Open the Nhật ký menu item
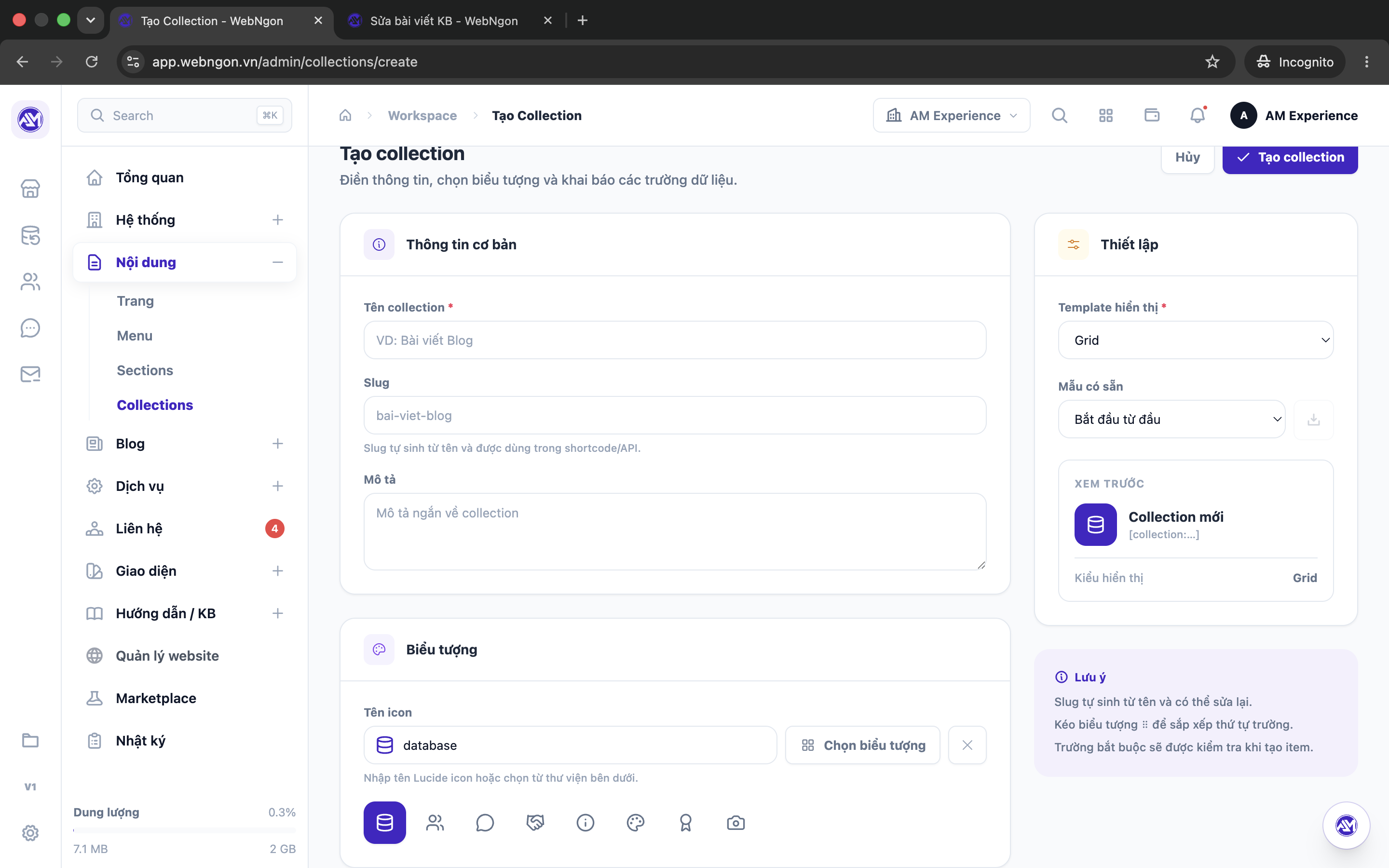This screenshot has height=868, width=1389. [184, 741]
